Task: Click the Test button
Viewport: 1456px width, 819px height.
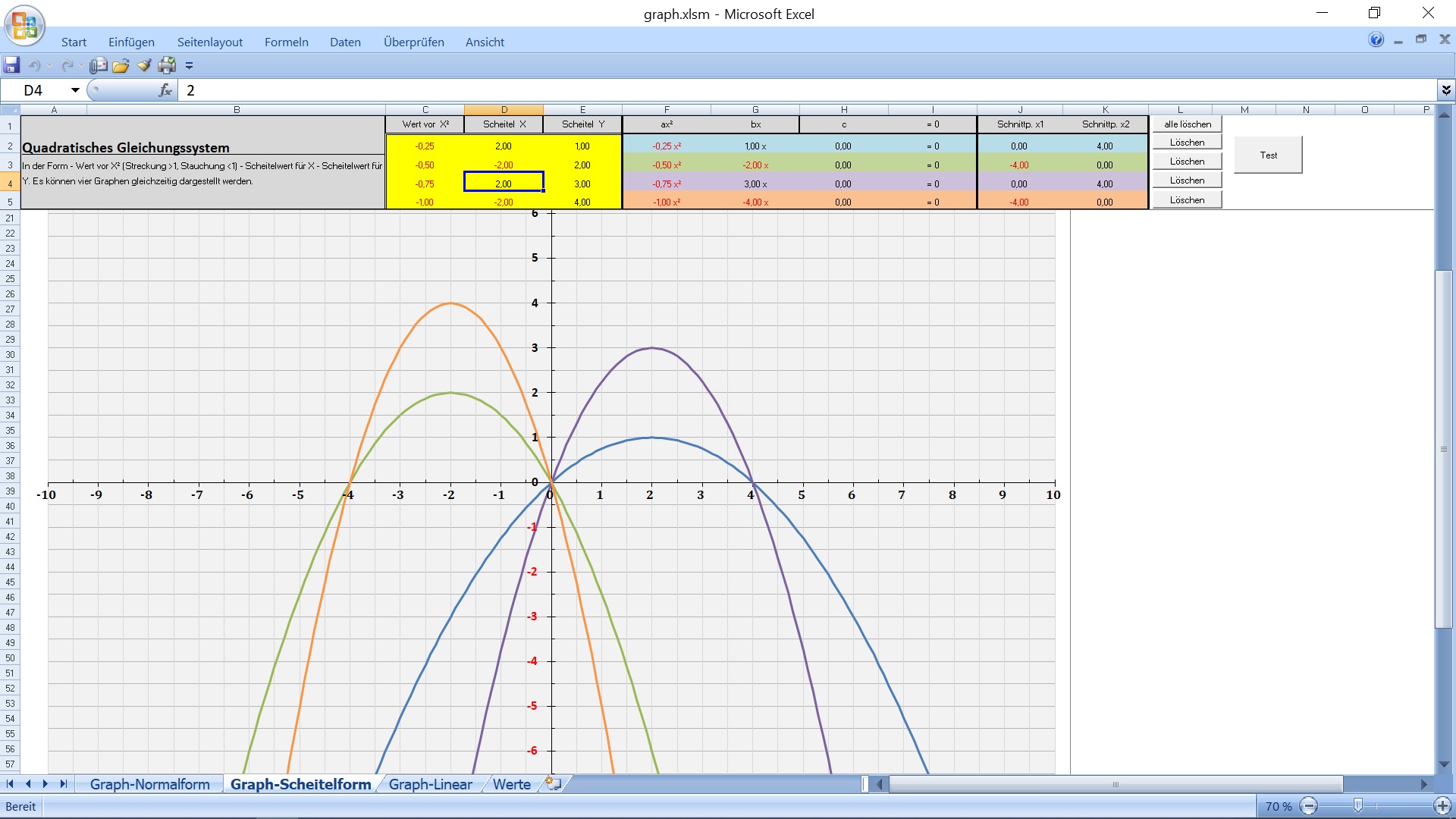Action: click(1268, 155)
